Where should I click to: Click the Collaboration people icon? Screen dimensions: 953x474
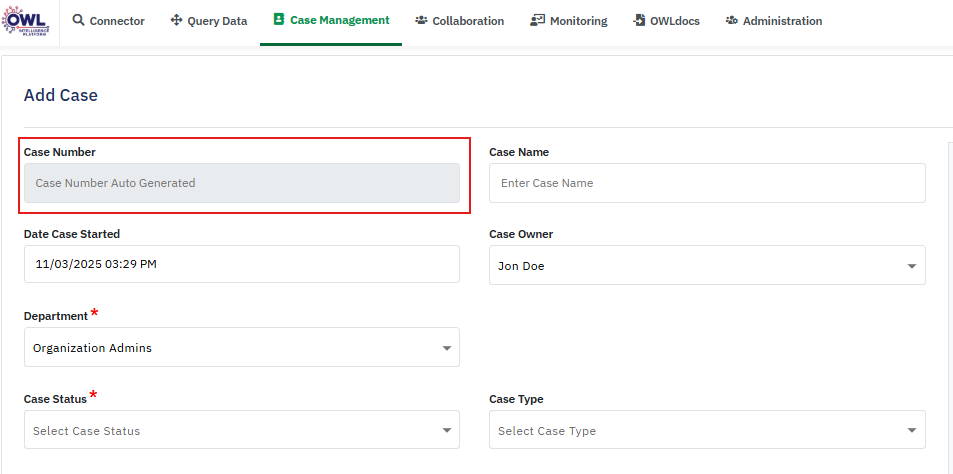tap(421, 21)
